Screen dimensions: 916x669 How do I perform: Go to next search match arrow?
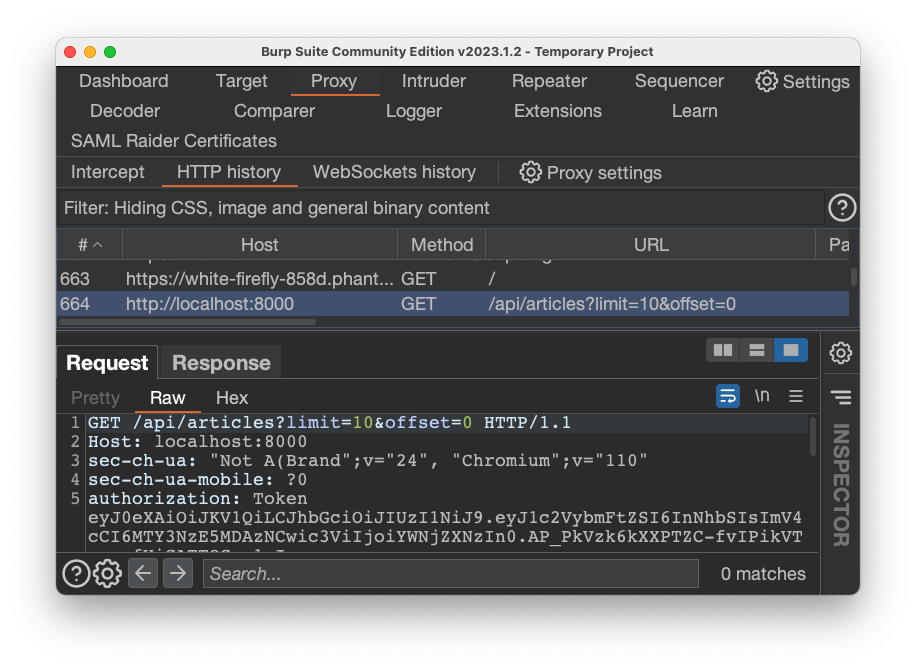coord(178,574)
